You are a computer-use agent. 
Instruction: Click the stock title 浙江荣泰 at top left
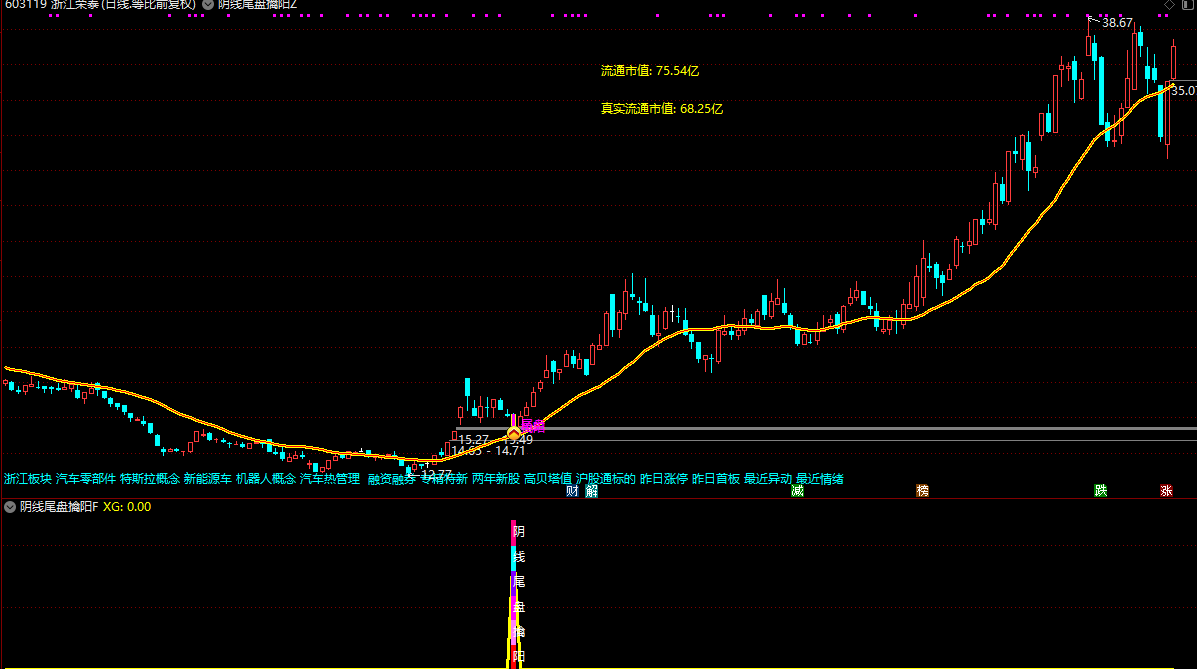click(x=74, y=5)
